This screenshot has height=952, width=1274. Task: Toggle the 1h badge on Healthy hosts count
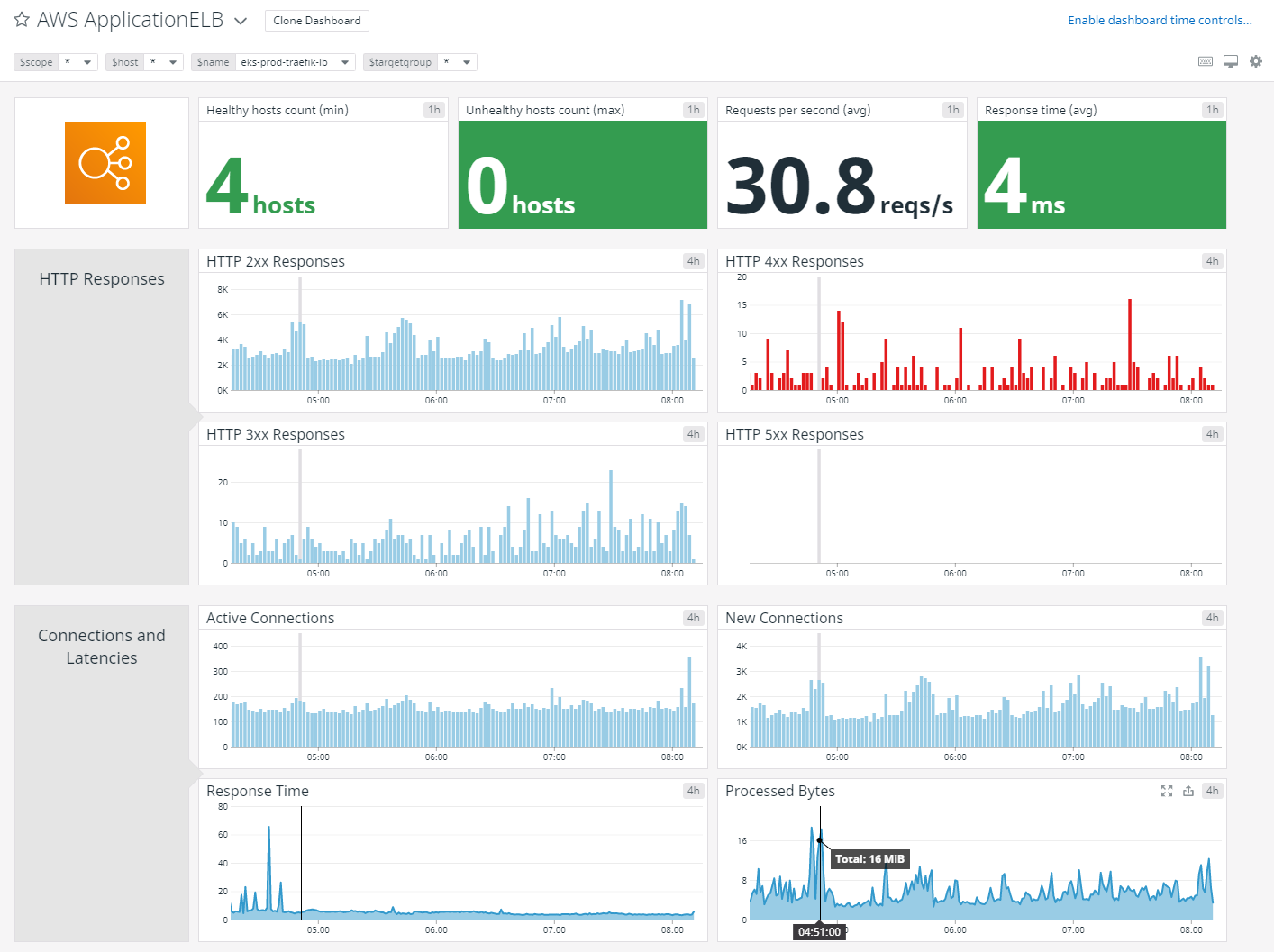click(433, 109)
